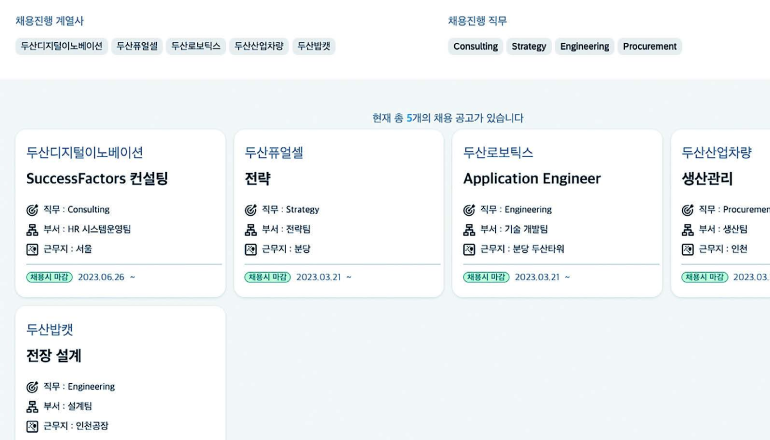Click the location icon beside 분당 두산타워
770x440 pixels.
[x=469, y=249]
